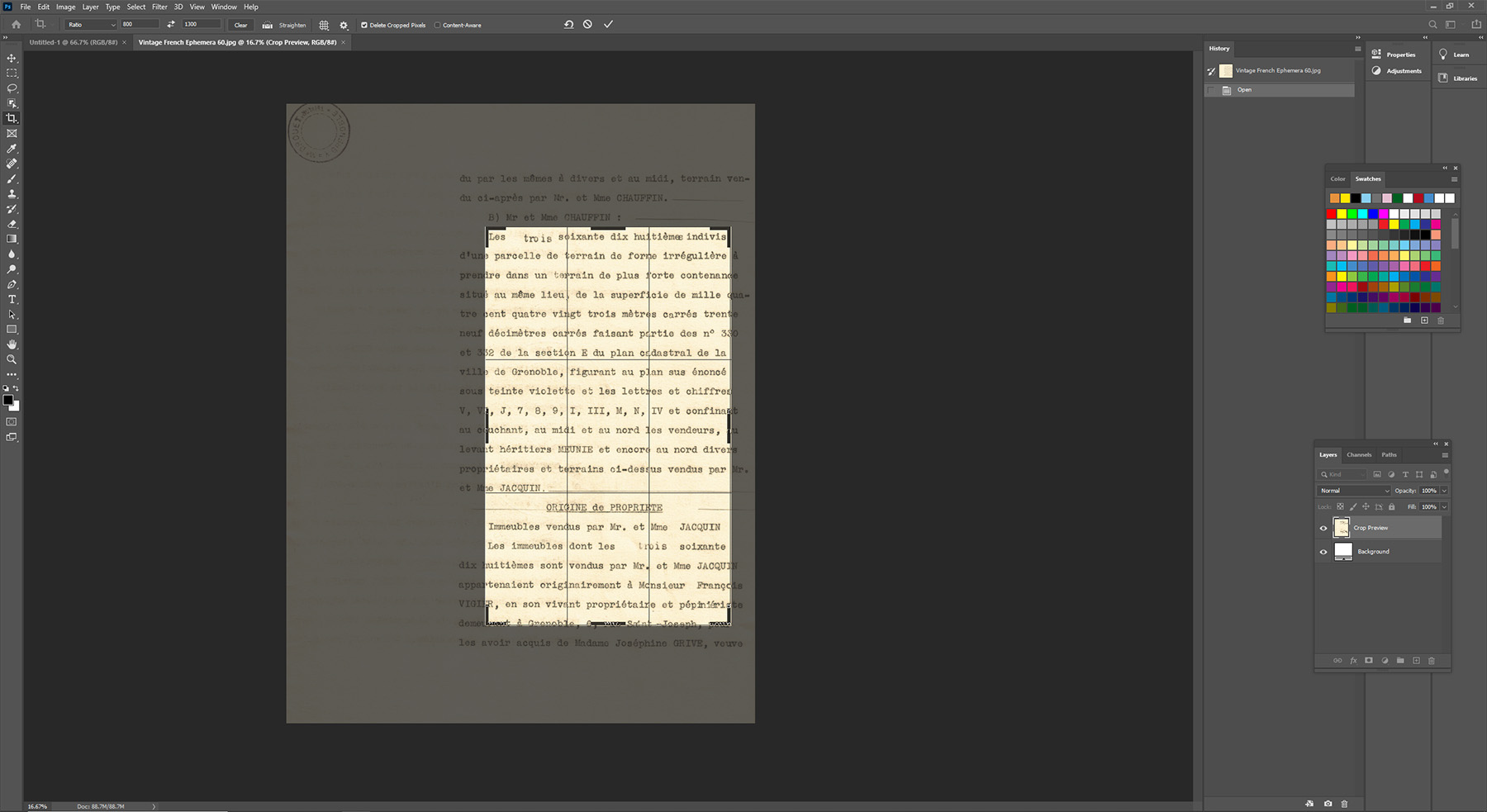The image size is (1487, 812).
Task: Open the Image menu
Action: [x=66, y=7]
